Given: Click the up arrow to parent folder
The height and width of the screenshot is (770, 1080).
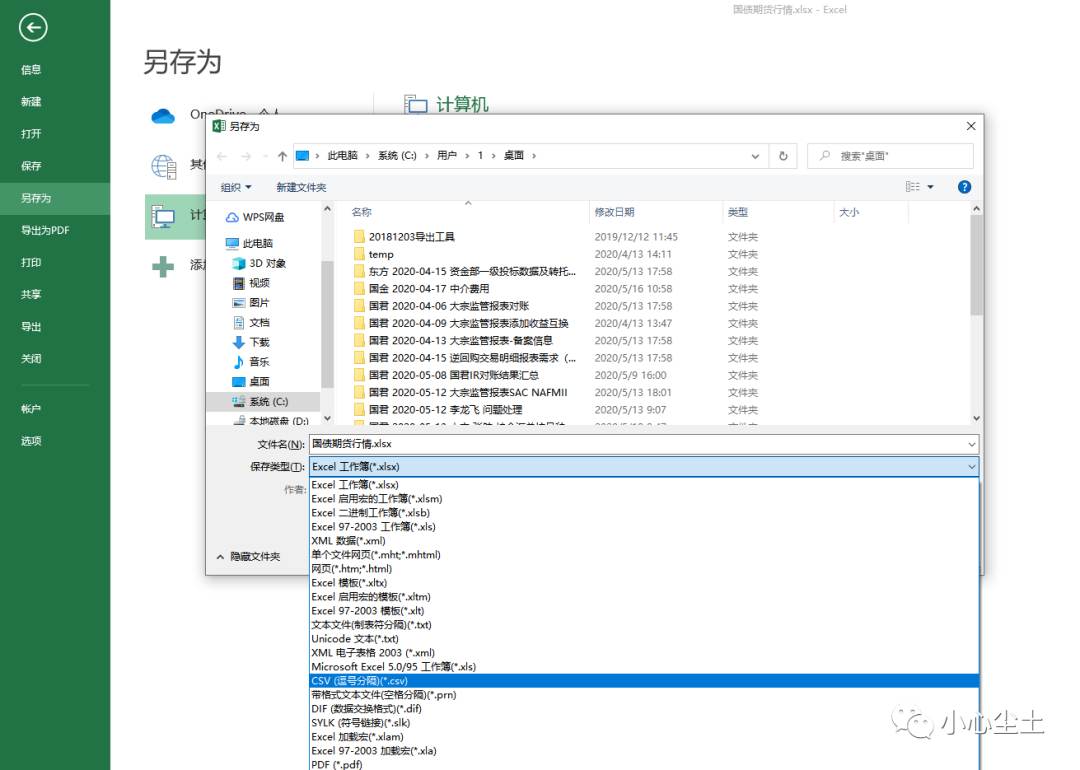Looking at the screenshot, I should point(282,156).
